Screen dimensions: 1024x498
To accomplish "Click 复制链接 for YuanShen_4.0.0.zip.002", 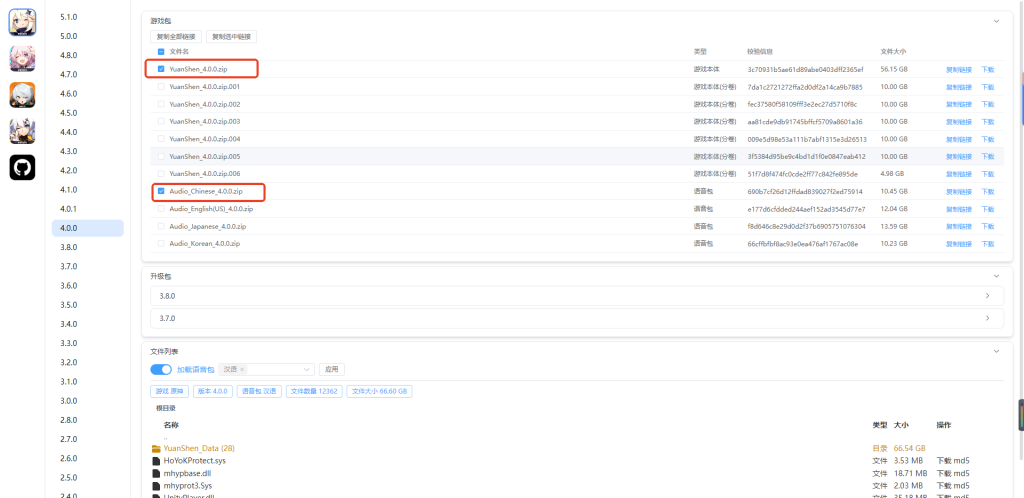I will [x=959, y=104].
